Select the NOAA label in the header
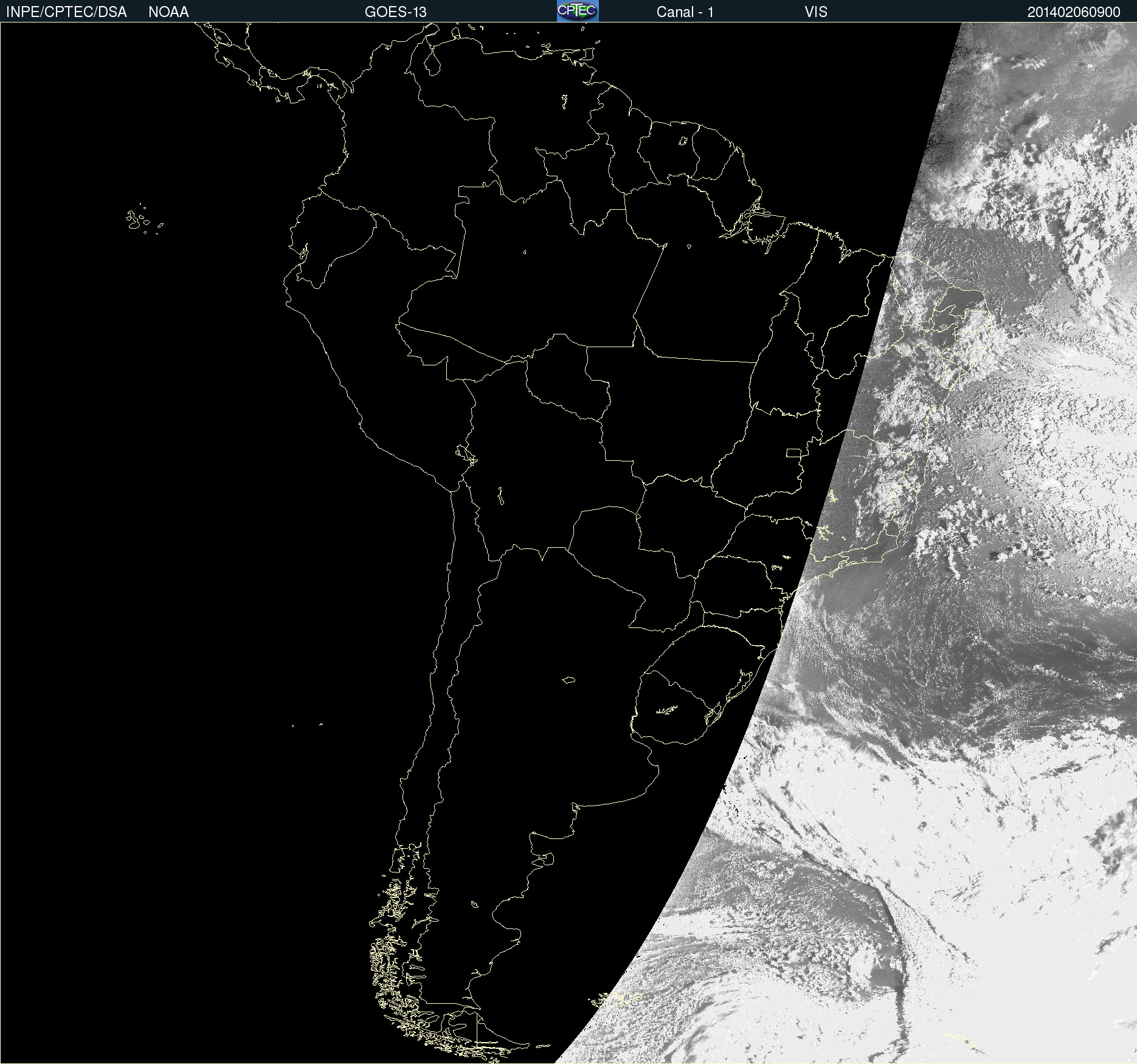This screenshot has width=1137, height=1064. [x=168, y=12]
